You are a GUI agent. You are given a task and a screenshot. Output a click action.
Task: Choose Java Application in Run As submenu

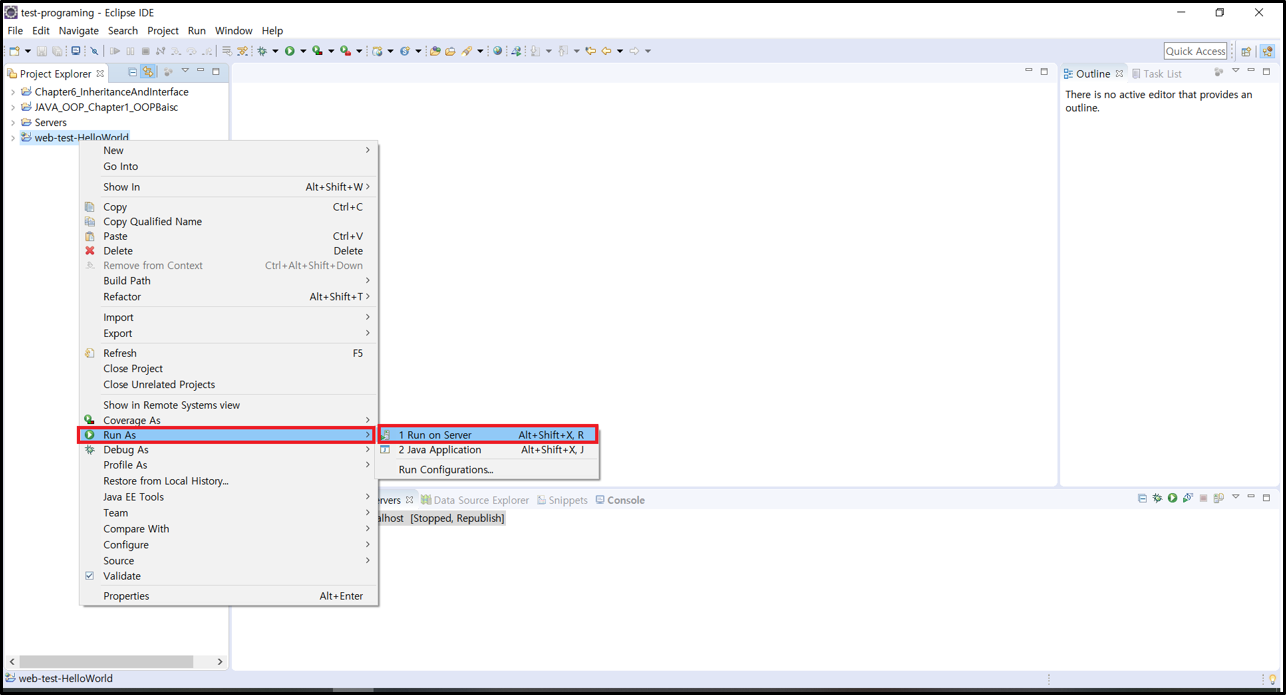click(487, 450)
